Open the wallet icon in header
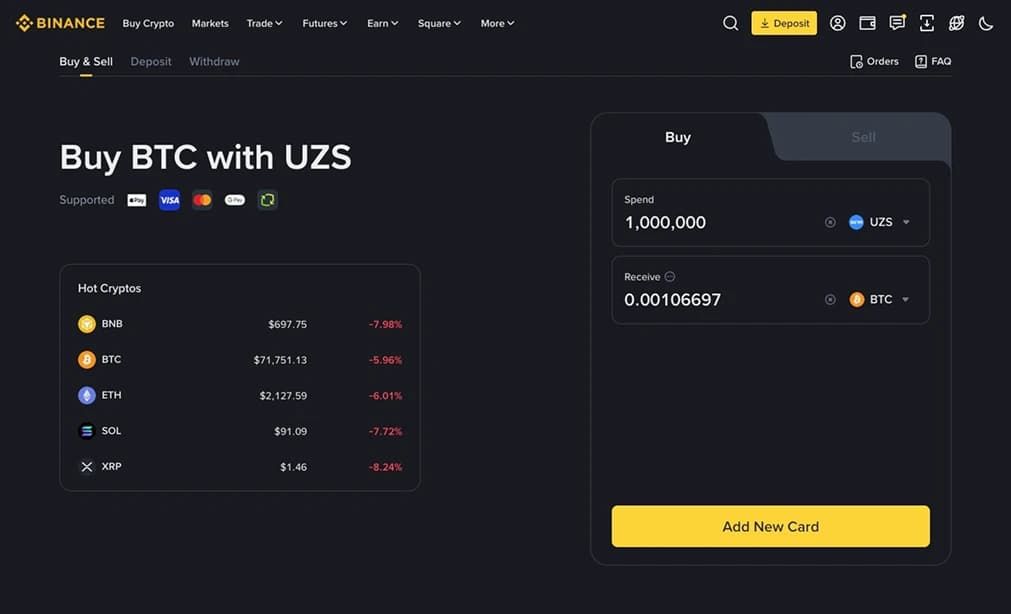The image size is (1011, 614). (867, 23)
